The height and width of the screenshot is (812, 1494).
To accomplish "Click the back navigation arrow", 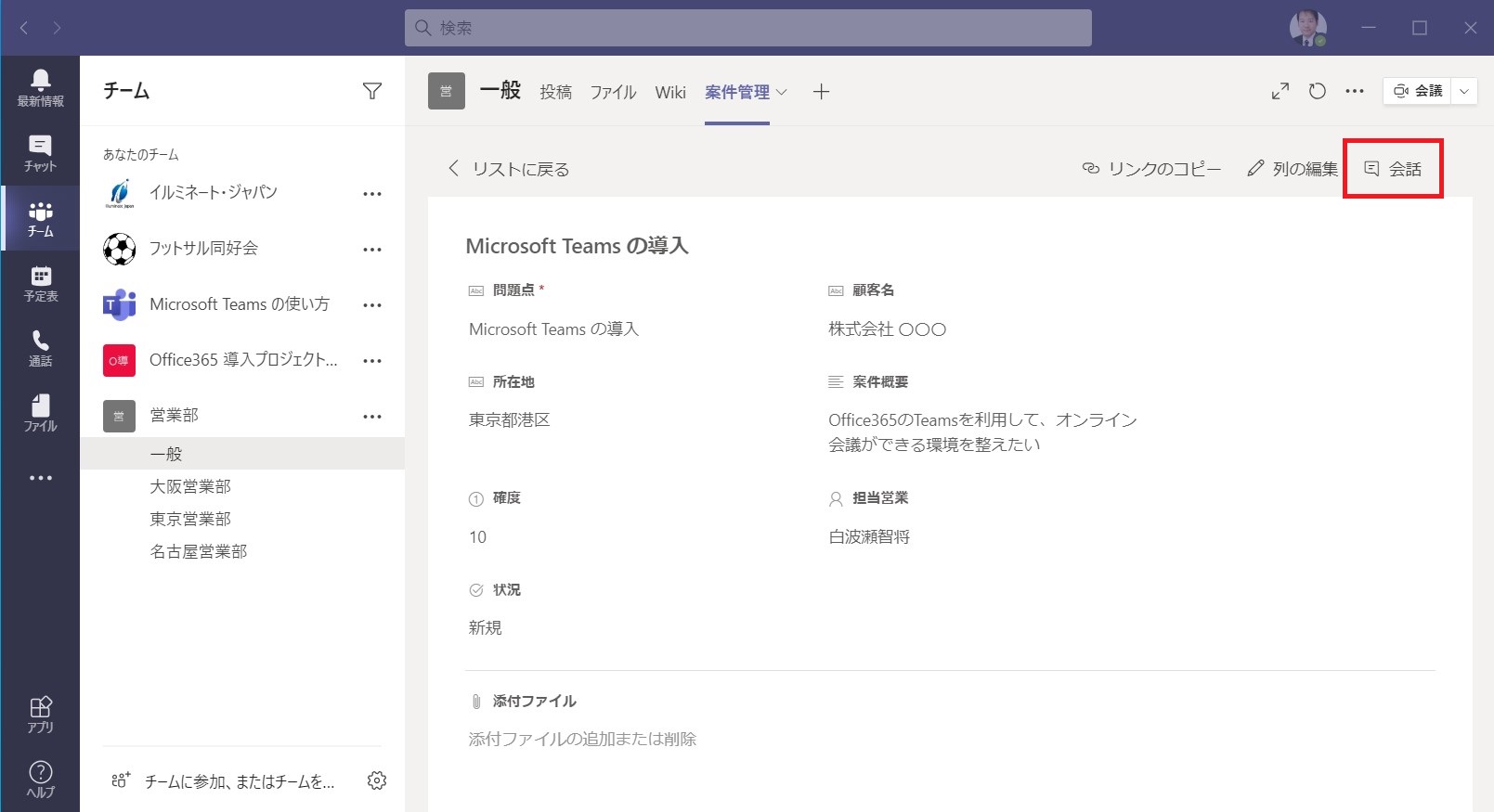I will (x=24, y=28).
